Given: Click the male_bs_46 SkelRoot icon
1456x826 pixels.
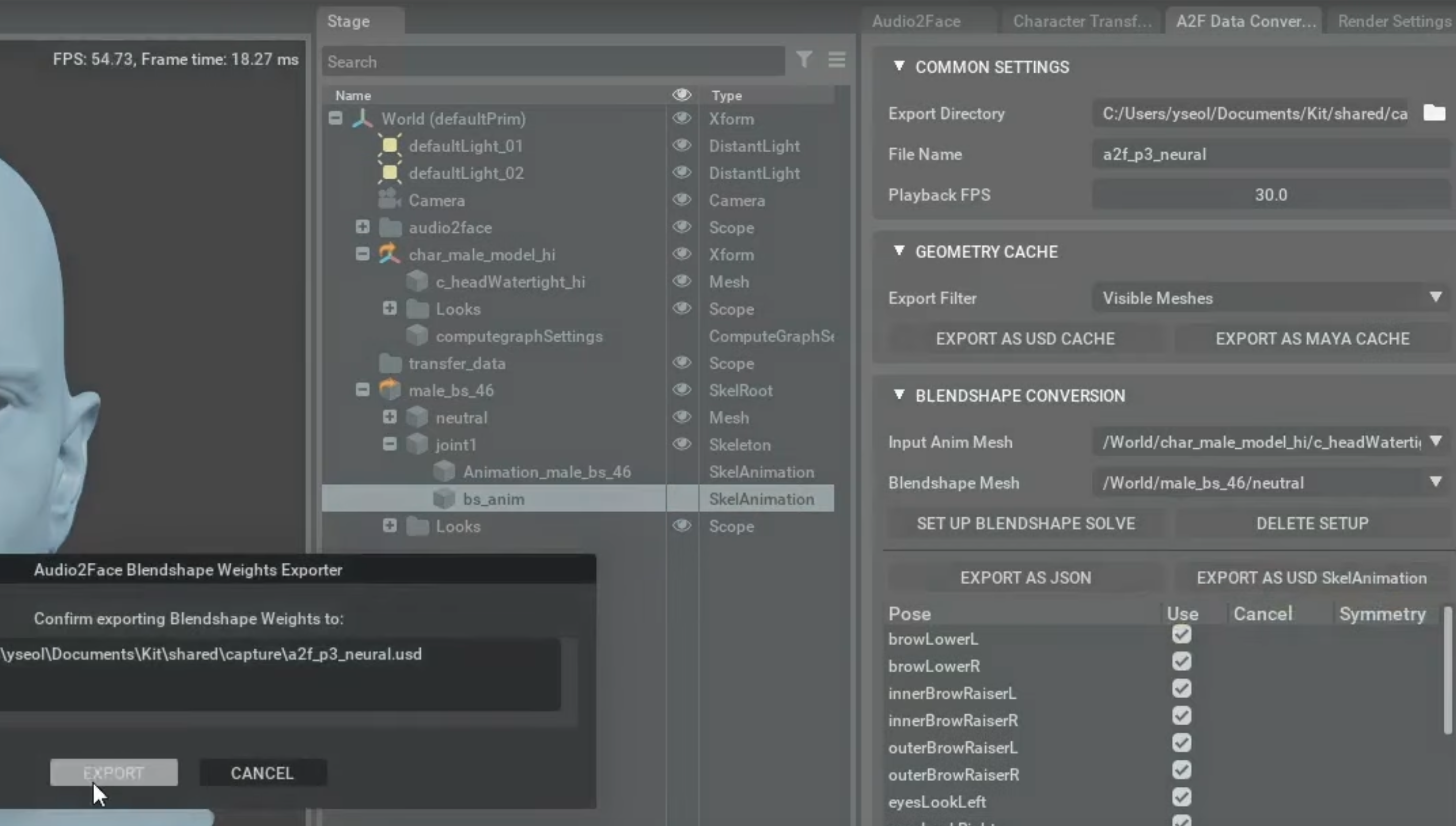Looking at the screenshot, I should [x=390, y=390].
